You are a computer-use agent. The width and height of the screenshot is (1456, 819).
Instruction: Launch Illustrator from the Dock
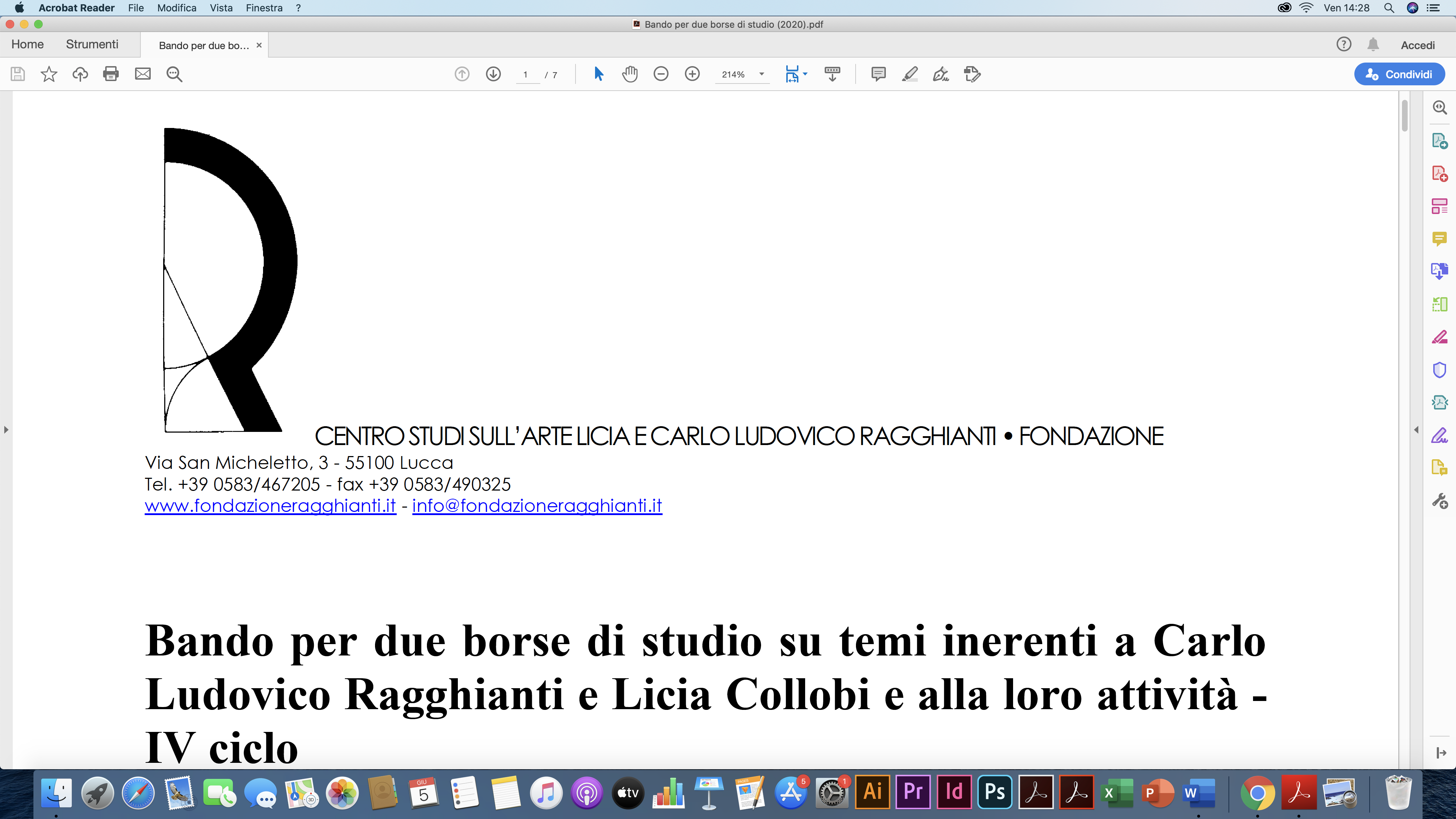point(872,792)
